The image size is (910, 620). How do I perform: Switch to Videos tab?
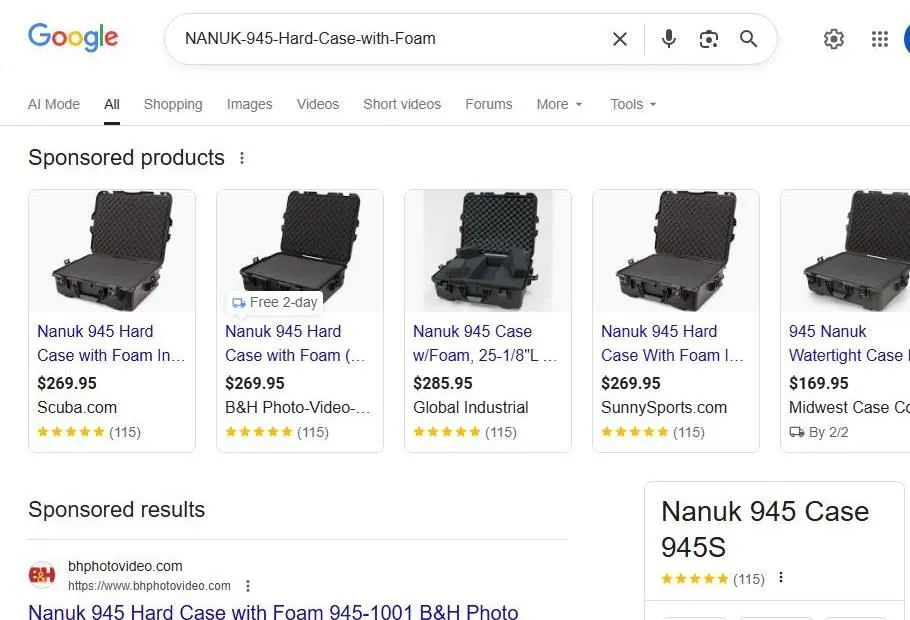318,104
